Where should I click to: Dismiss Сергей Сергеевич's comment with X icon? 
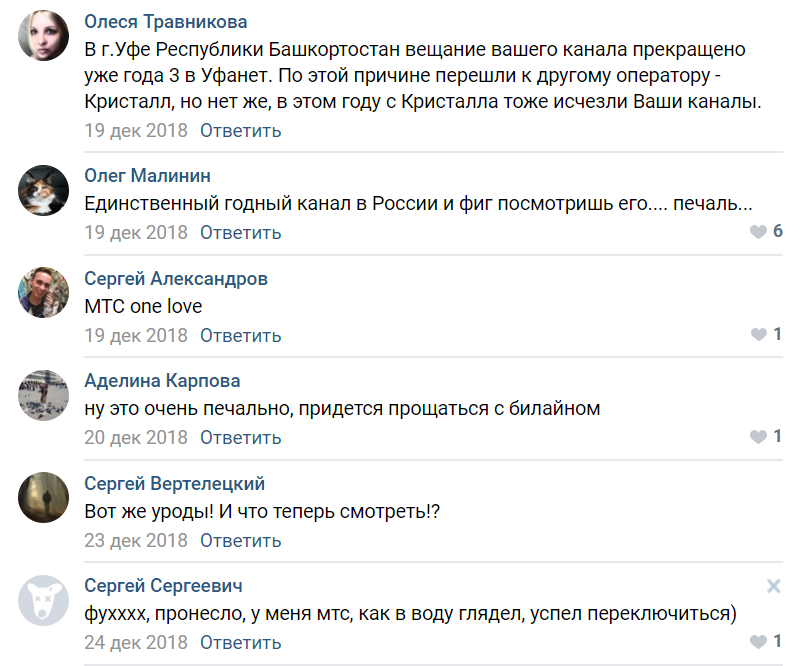coord(773,587)
